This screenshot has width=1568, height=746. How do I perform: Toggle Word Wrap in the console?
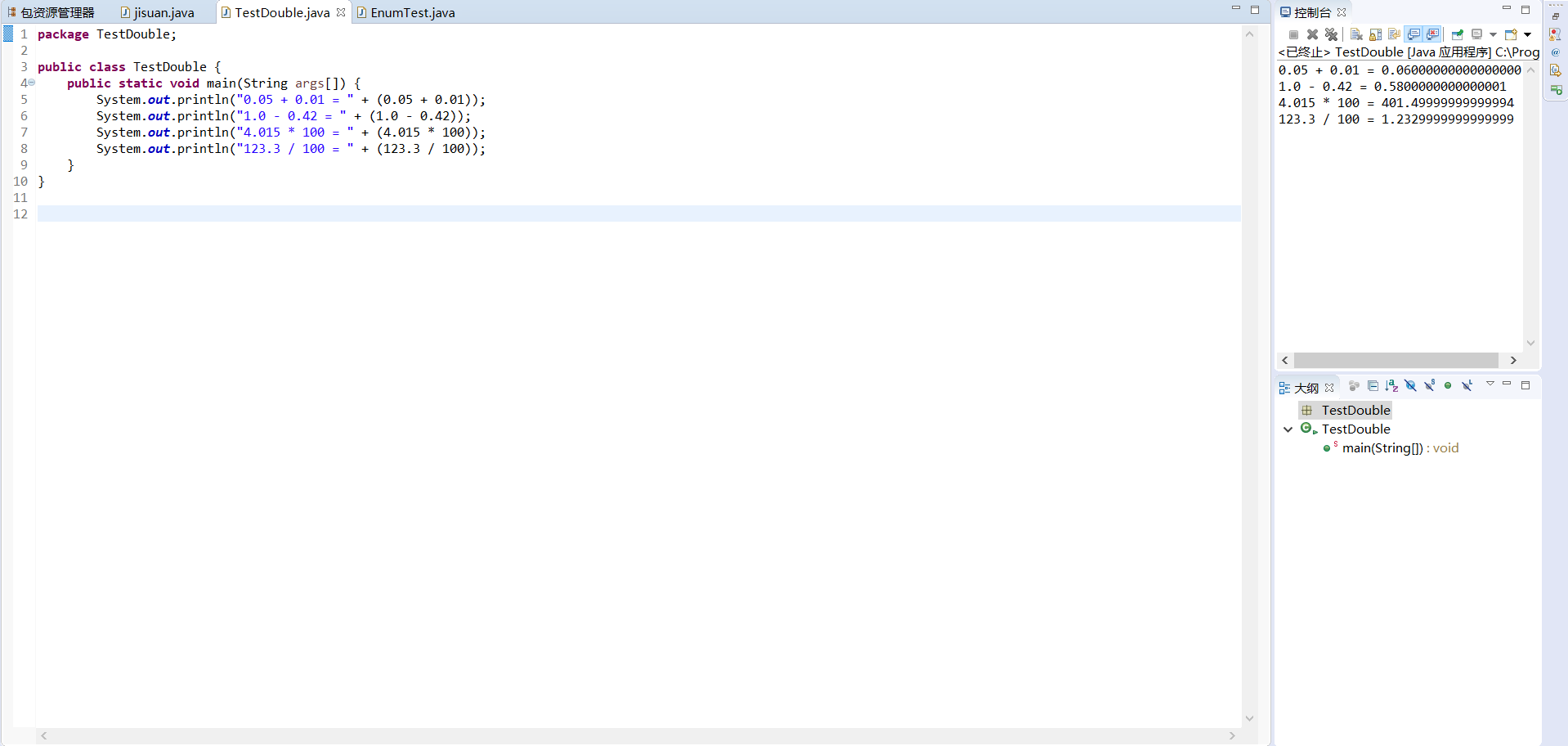(1394, 34)
